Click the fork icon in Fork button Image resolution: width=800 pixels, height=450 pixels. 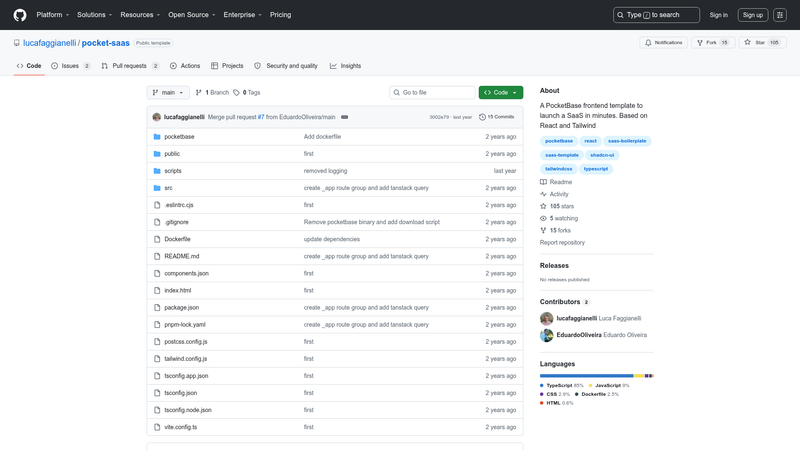(700, 43)
